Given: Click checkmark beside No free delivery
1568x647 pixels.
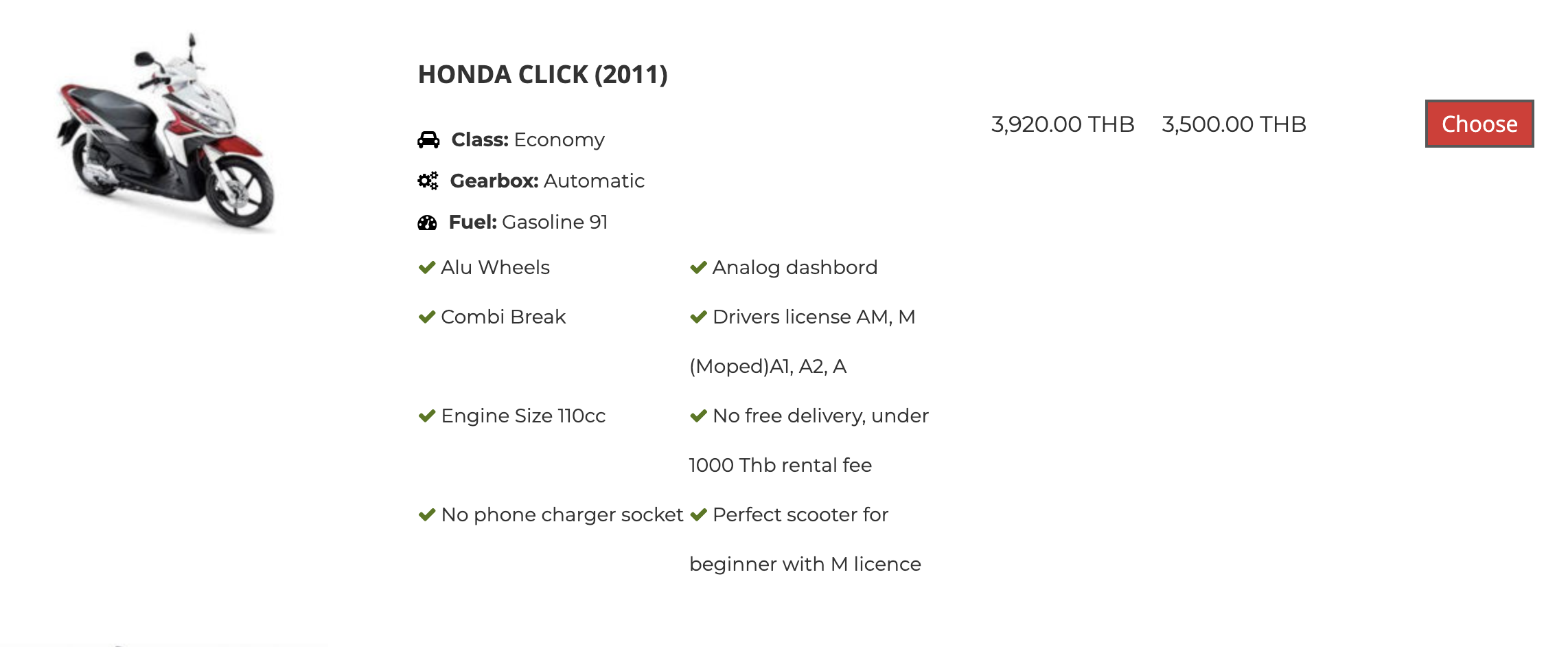Looking at the screenshot, I should point(698,416).
